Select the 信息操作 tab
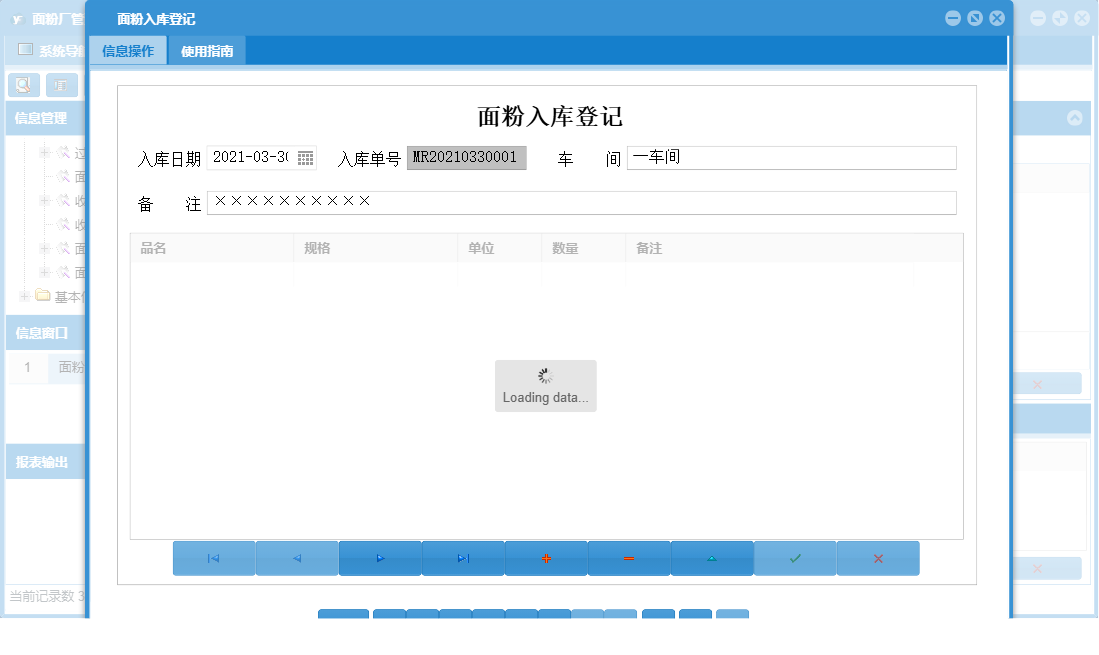Screen dimensions: 1099x655 [127, 50]
